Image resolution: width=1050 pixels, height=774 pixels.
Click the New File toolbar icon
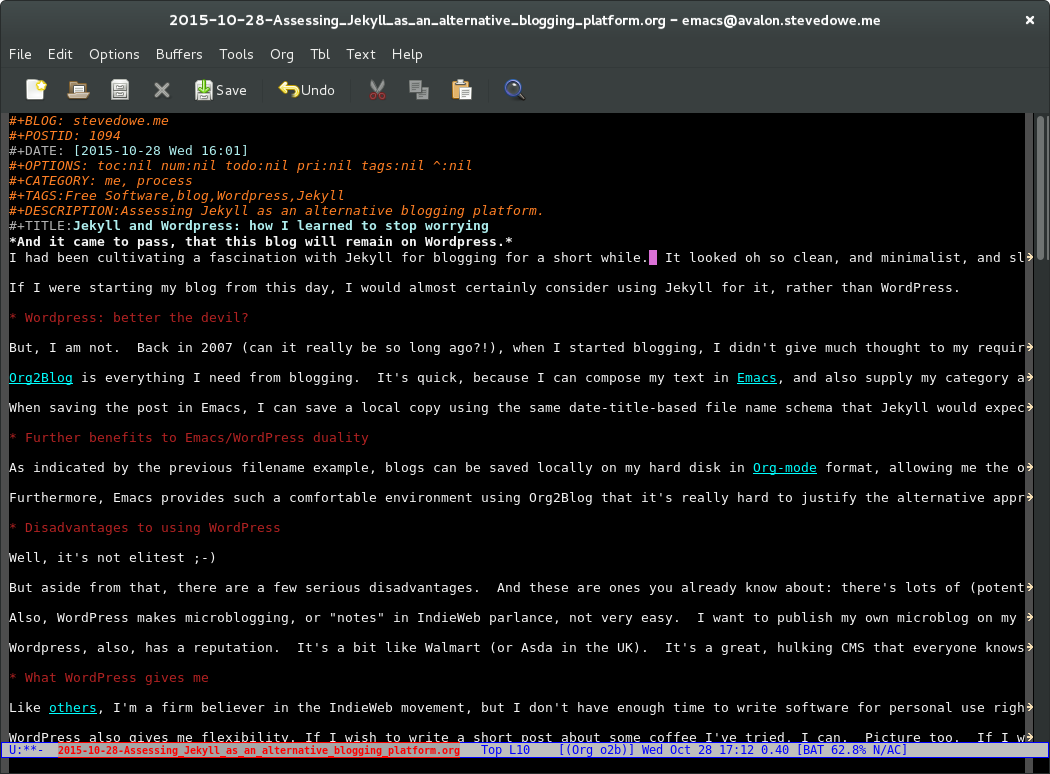click(x=36, y=90)
